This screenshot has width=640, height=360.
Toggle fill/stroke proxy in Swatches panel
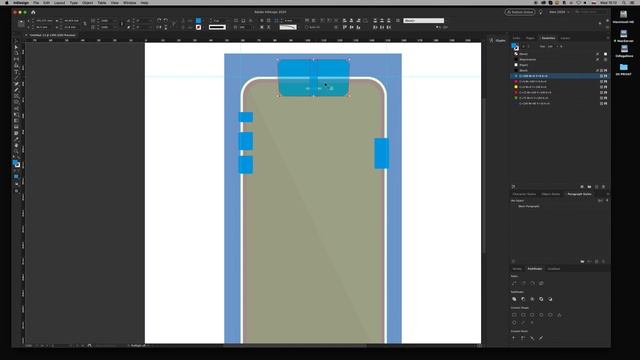coord(515,47)
